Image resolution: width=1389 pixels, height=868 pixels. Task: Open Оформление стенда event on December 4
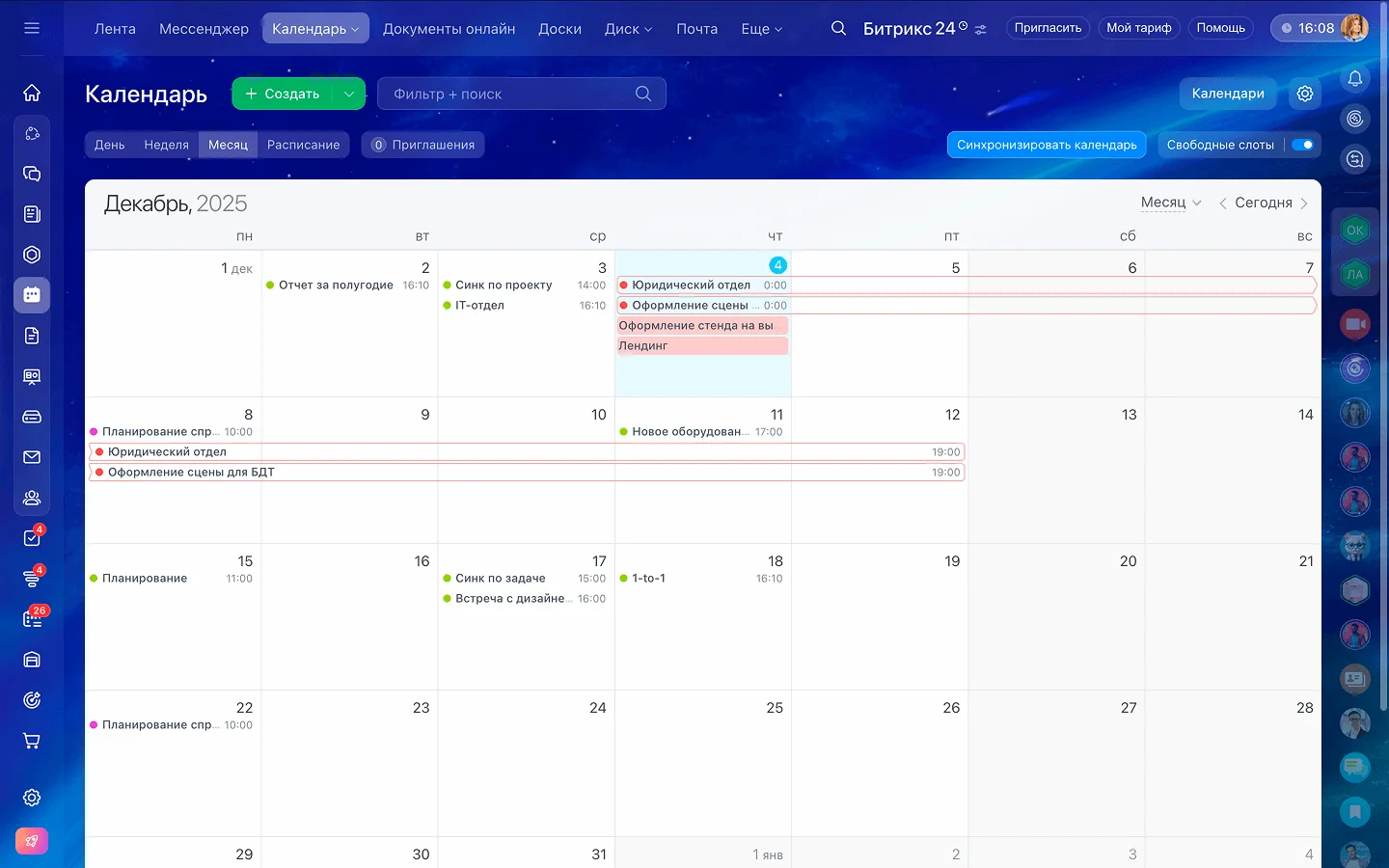coord(702,326)
